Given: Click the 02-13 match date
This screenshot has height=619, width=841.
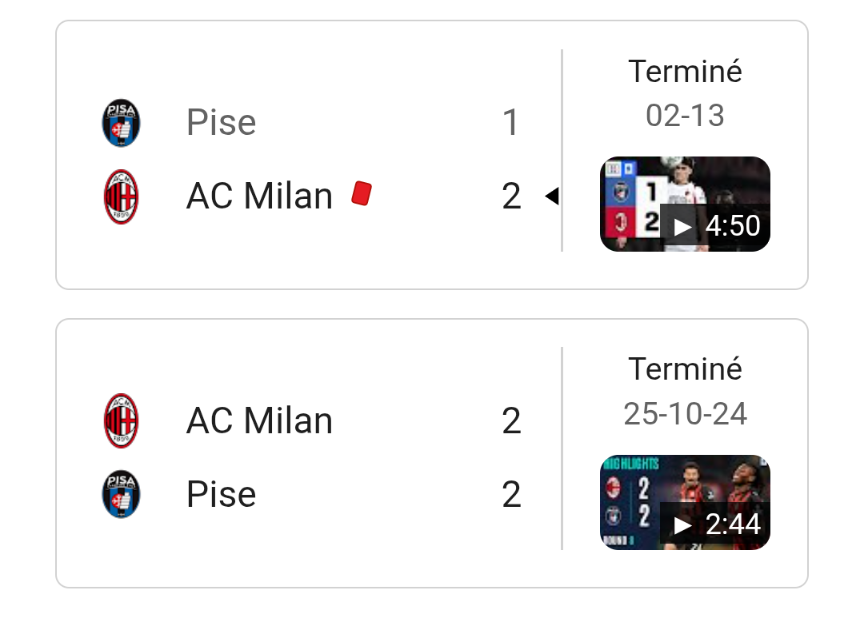Looking at the screenshot, I should (685, 115).
